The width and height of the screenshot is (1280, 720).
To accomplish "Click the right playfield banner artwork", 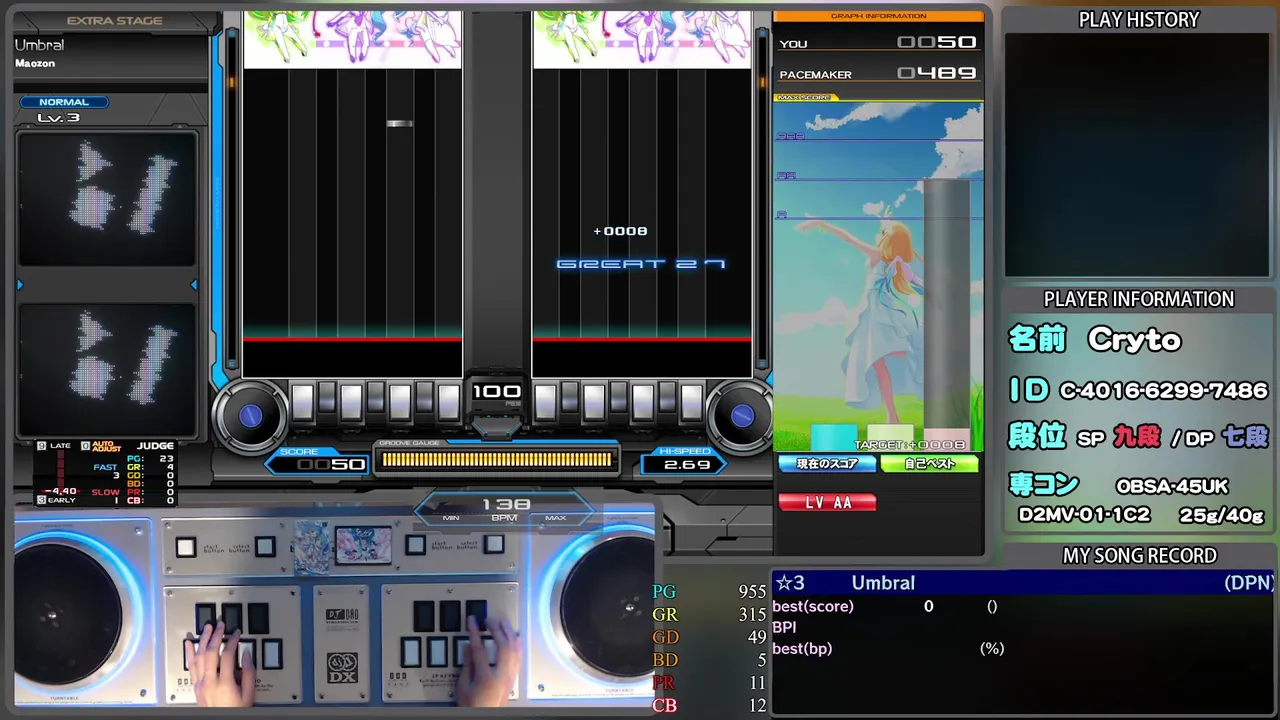I will point(642,39).
